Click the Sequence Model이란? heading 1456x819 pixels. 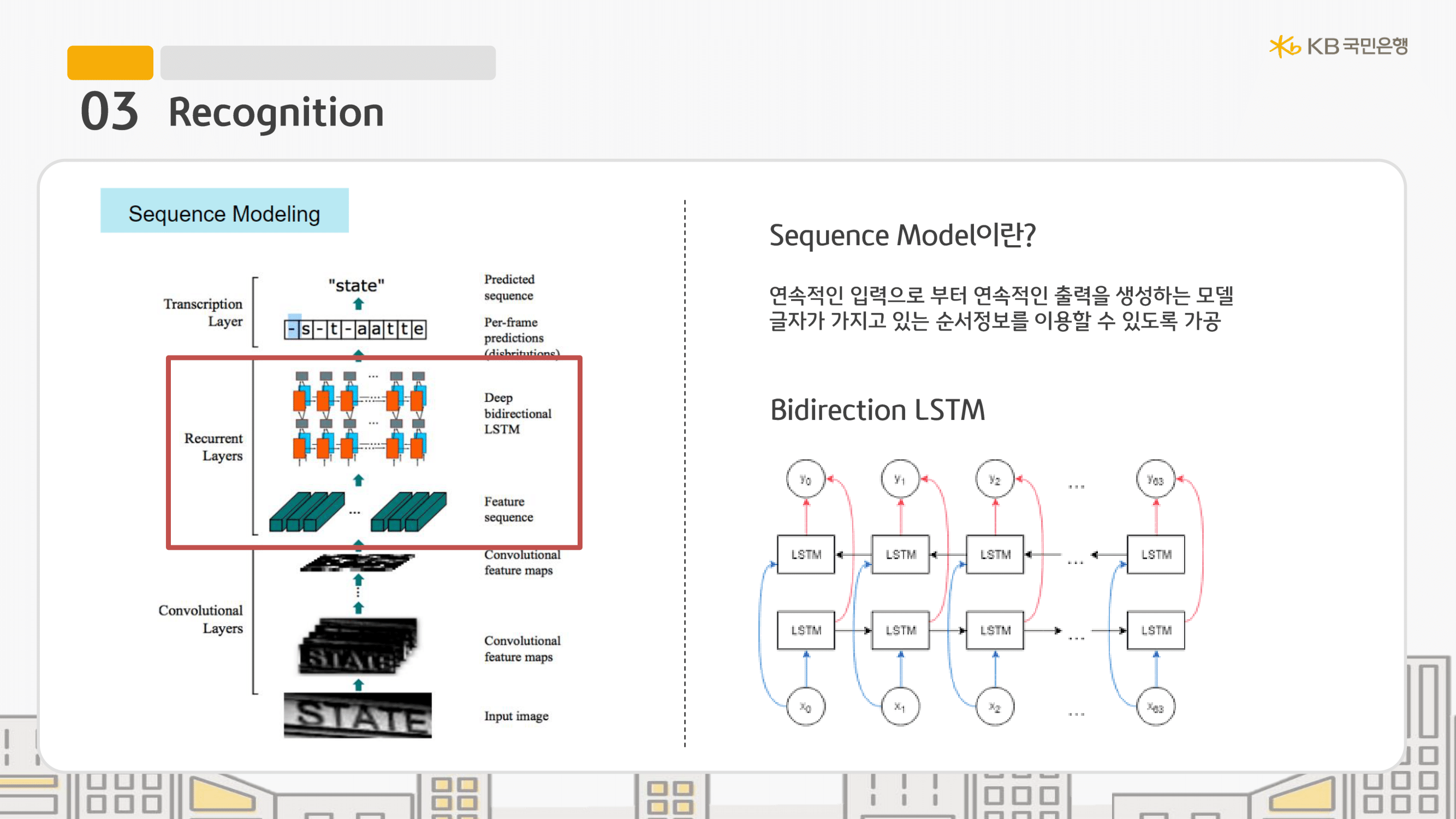(x=902, y=235)
